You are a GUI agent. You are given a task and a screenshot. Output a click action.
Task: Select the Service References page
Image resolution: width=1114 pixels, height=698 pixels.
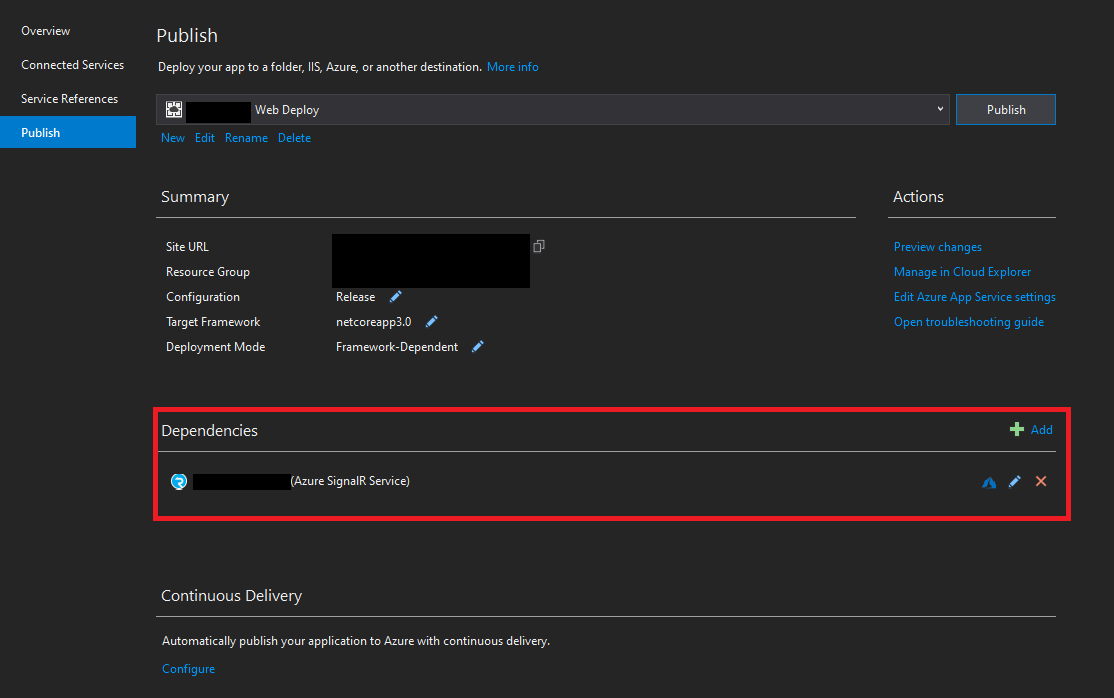69,98
